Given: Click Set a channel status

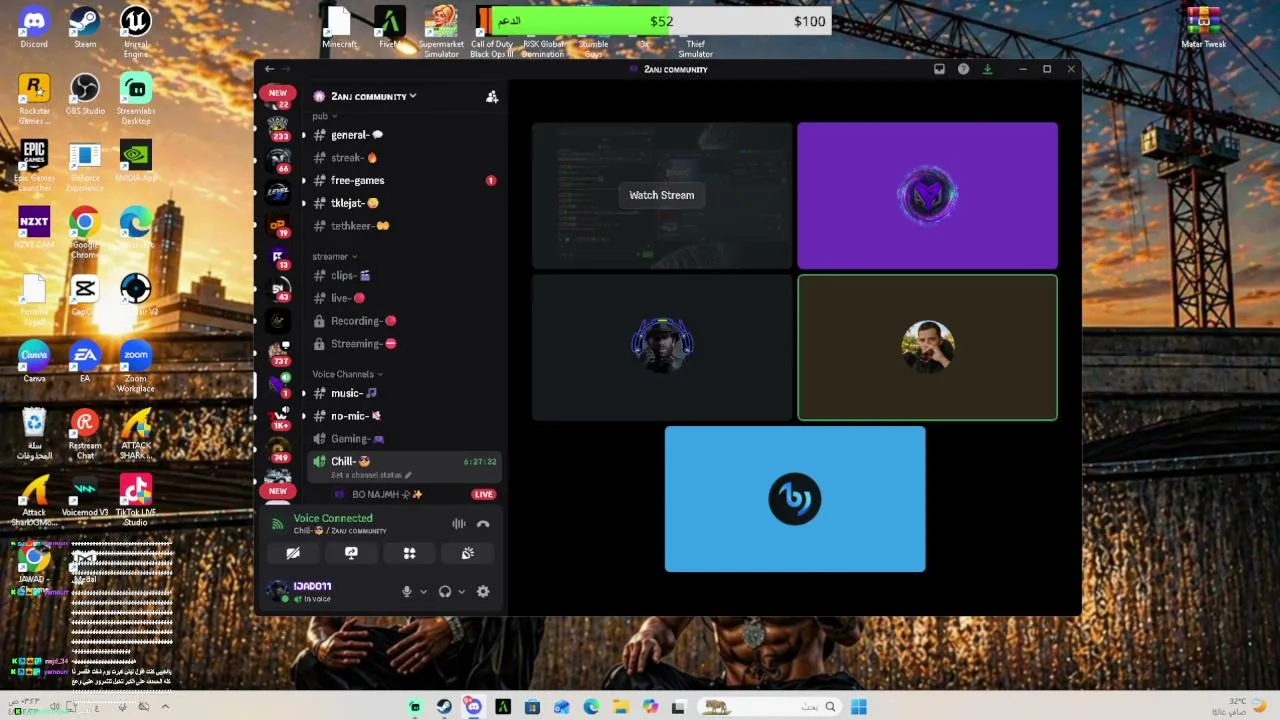Looking at the screenshot, I should click(x=371, y=475).
